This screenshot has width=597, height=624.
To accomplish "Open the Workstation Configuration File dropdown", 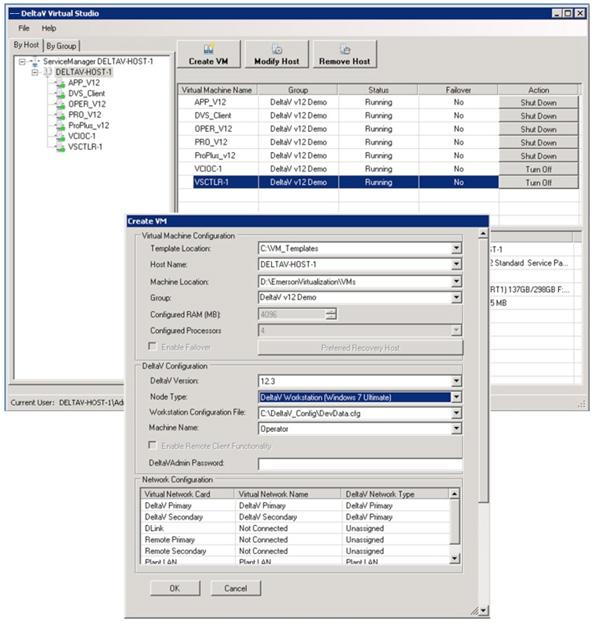I will [x=456, y=413].
